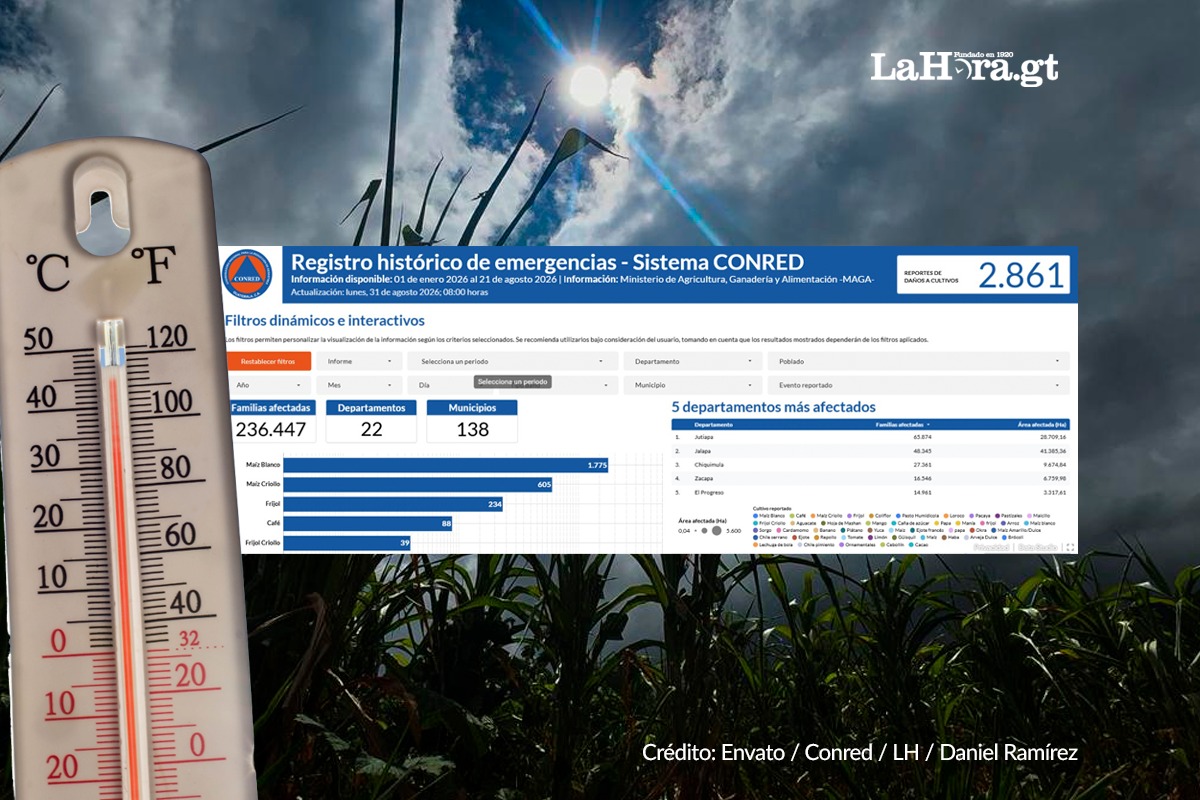Click the Restablecer filtros button
This screenshot has height=800, width=1200.
pyautogui.click(x=268, y=361)
